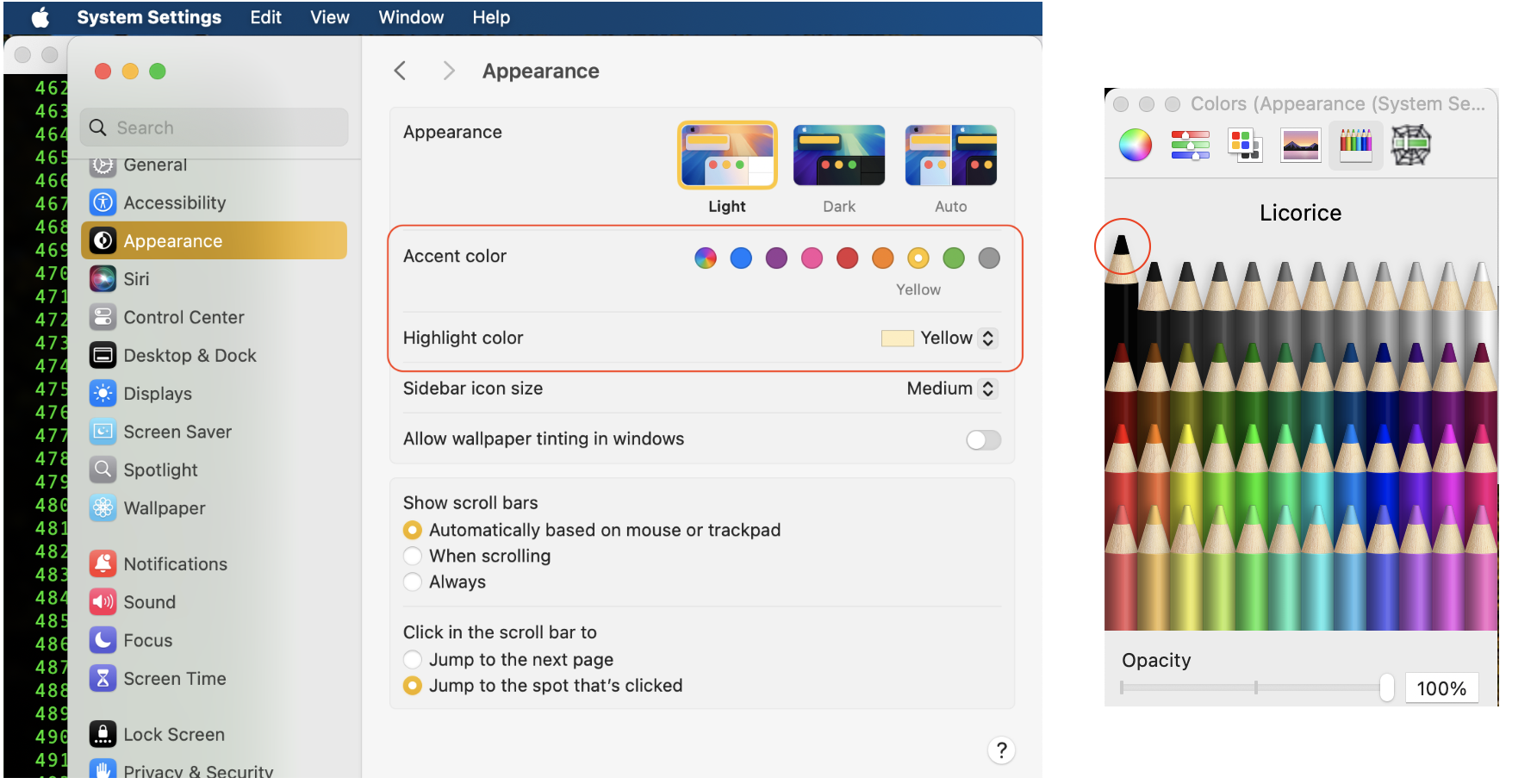Open Lock Screen icon in sidebar

click(x=103, y=734)
